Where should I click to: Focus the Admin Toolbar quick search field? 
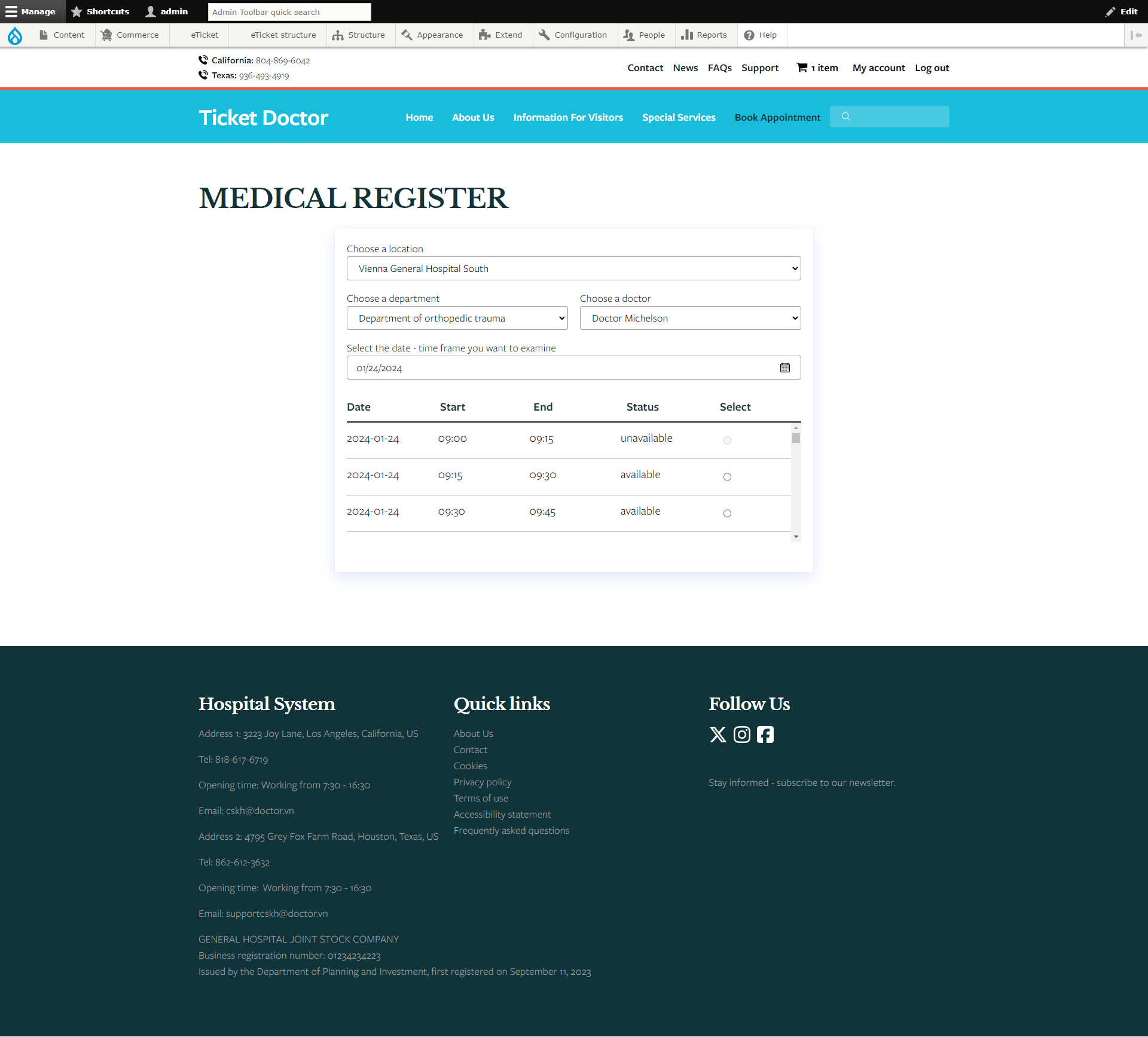(x=289, y=12)
